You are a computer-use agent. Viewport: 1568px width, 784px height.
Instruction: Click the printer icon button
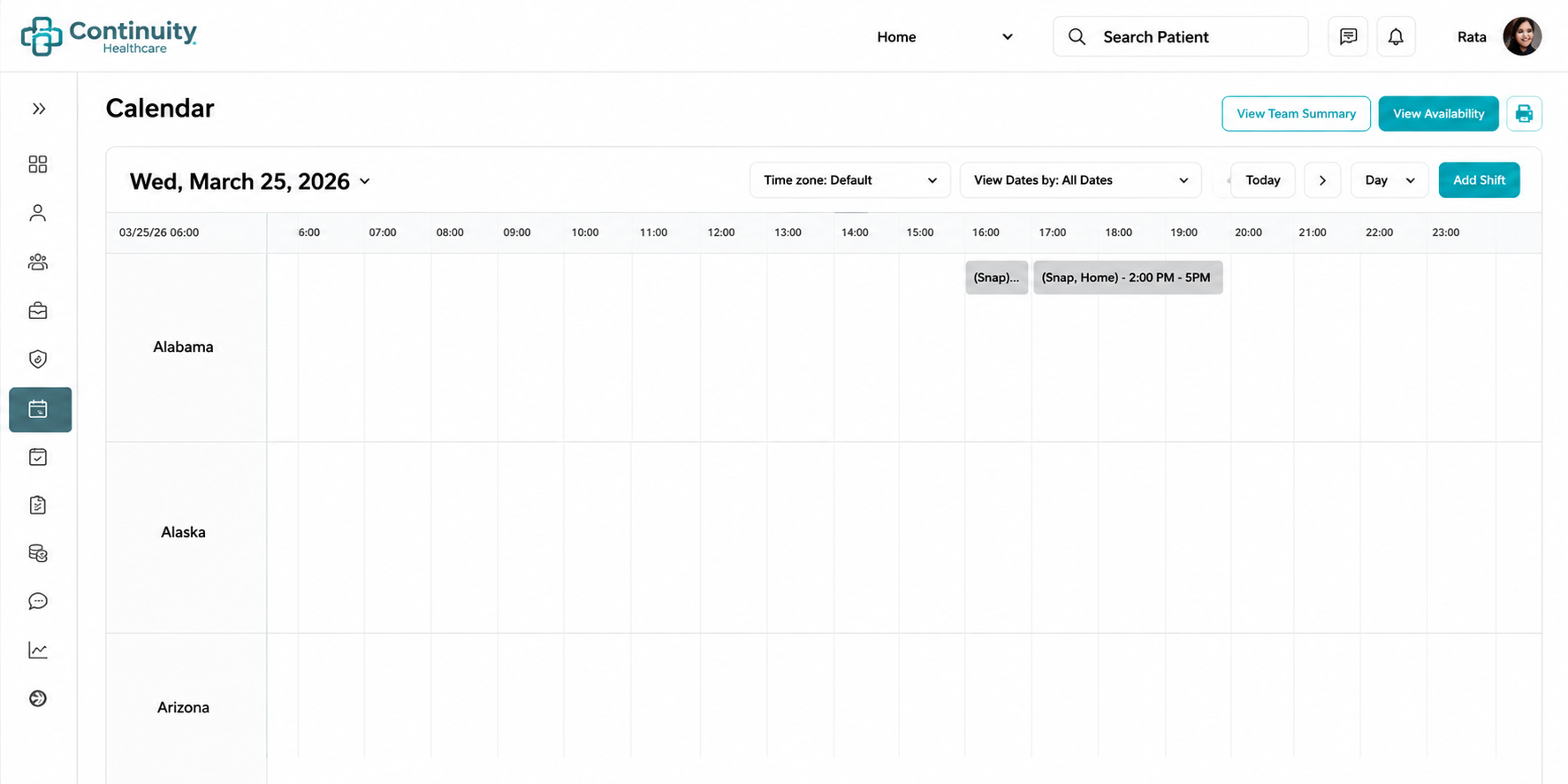1524,114
